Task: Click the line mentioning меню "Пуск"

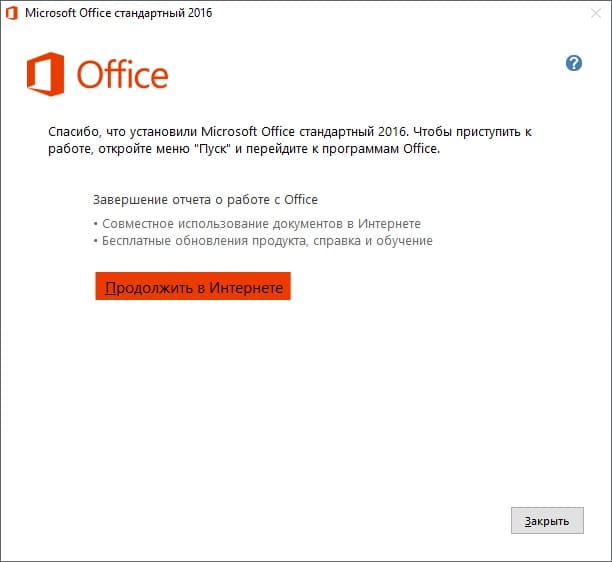Action: 244,149
